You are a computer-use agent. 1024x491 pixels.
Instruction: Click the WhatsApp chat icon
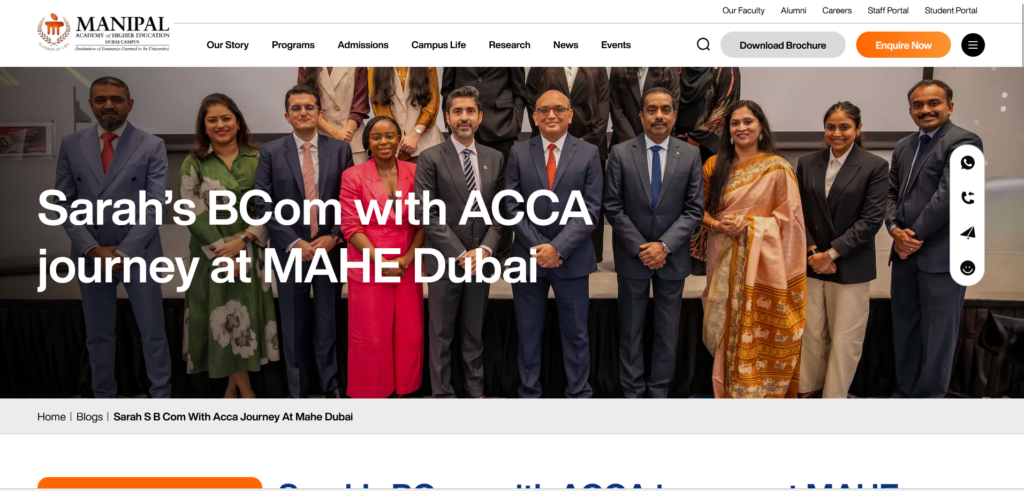click(967, 163)
